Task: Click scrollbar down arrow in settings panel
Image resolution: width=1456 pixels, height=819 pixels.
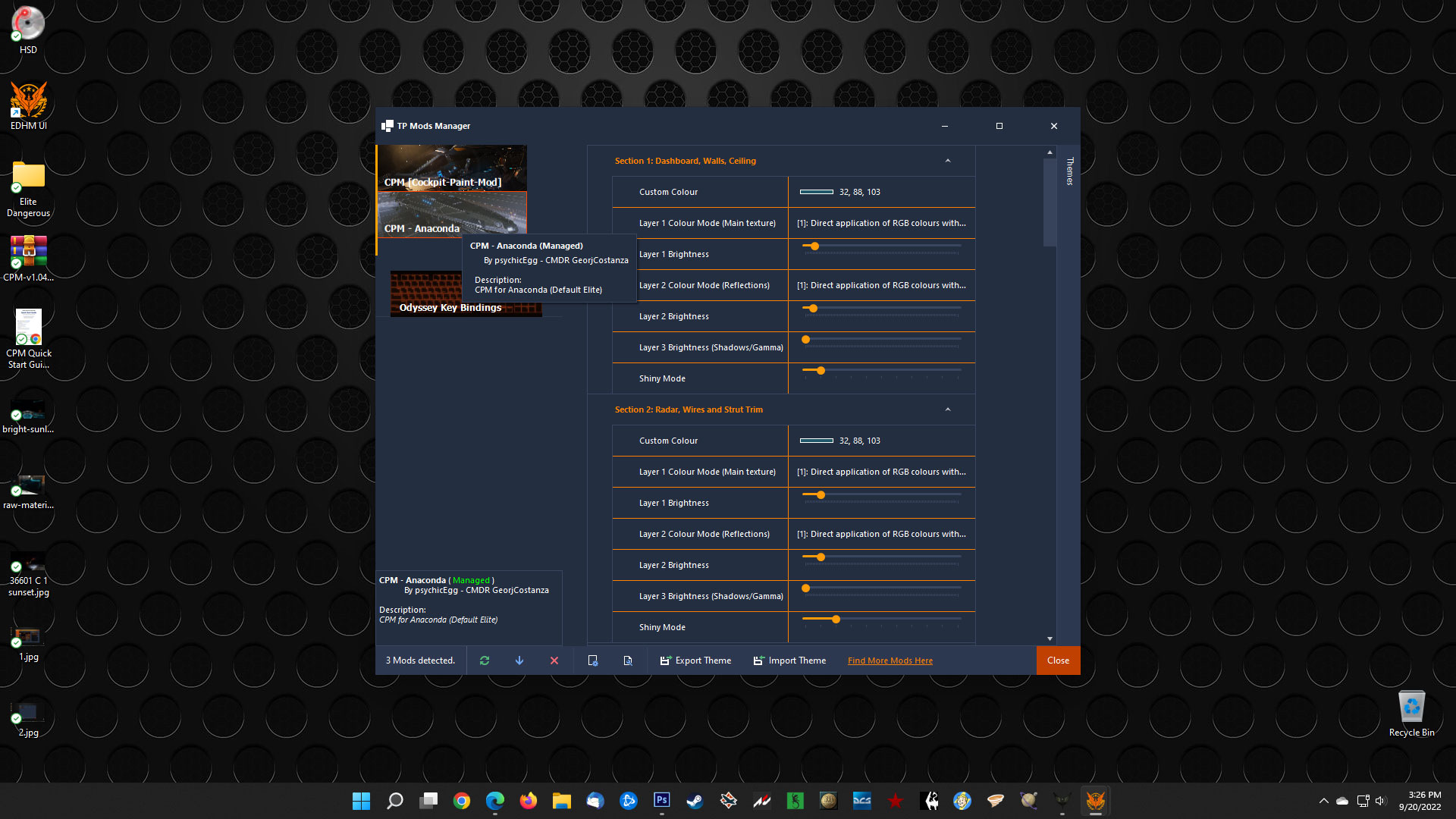Action: click(x=1050, y=639)
